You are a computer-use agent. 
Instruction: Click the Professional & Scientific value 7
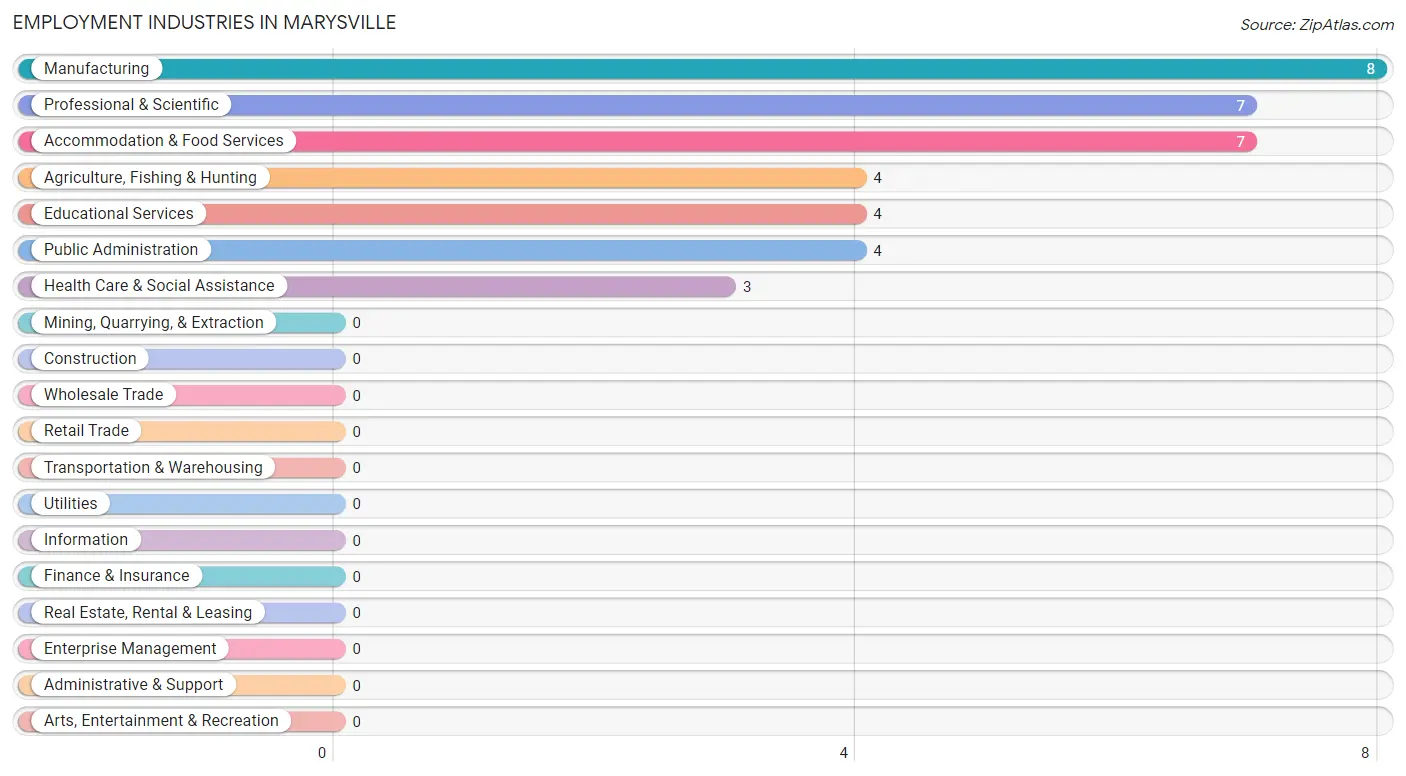click(x=1241, y=105)
